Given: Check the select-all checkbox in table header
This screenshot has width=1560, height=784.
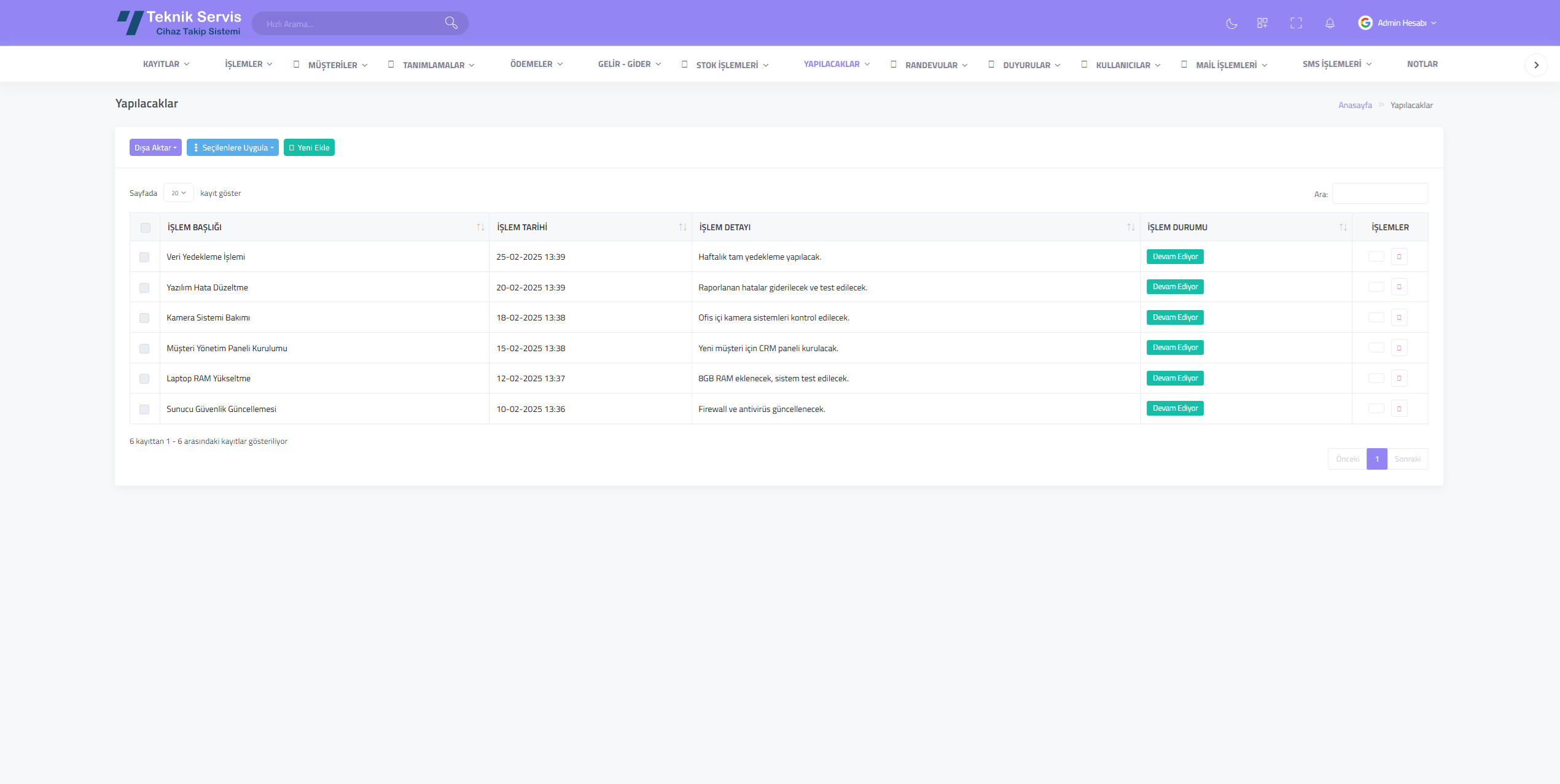Looking at the screenshot, I should (146, 228).
